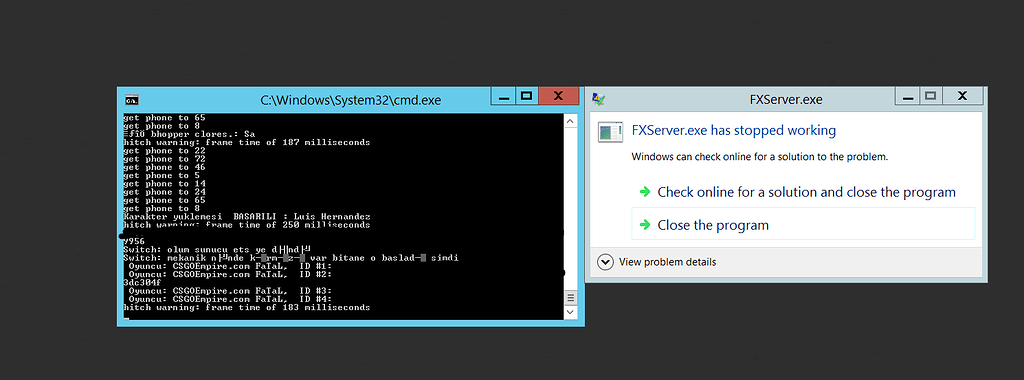Click the 'Oyuncu: CSGOEmpire.com FaTaL, ID #2' line
Screen dimensions: 1024x380
tap(231, 274)
